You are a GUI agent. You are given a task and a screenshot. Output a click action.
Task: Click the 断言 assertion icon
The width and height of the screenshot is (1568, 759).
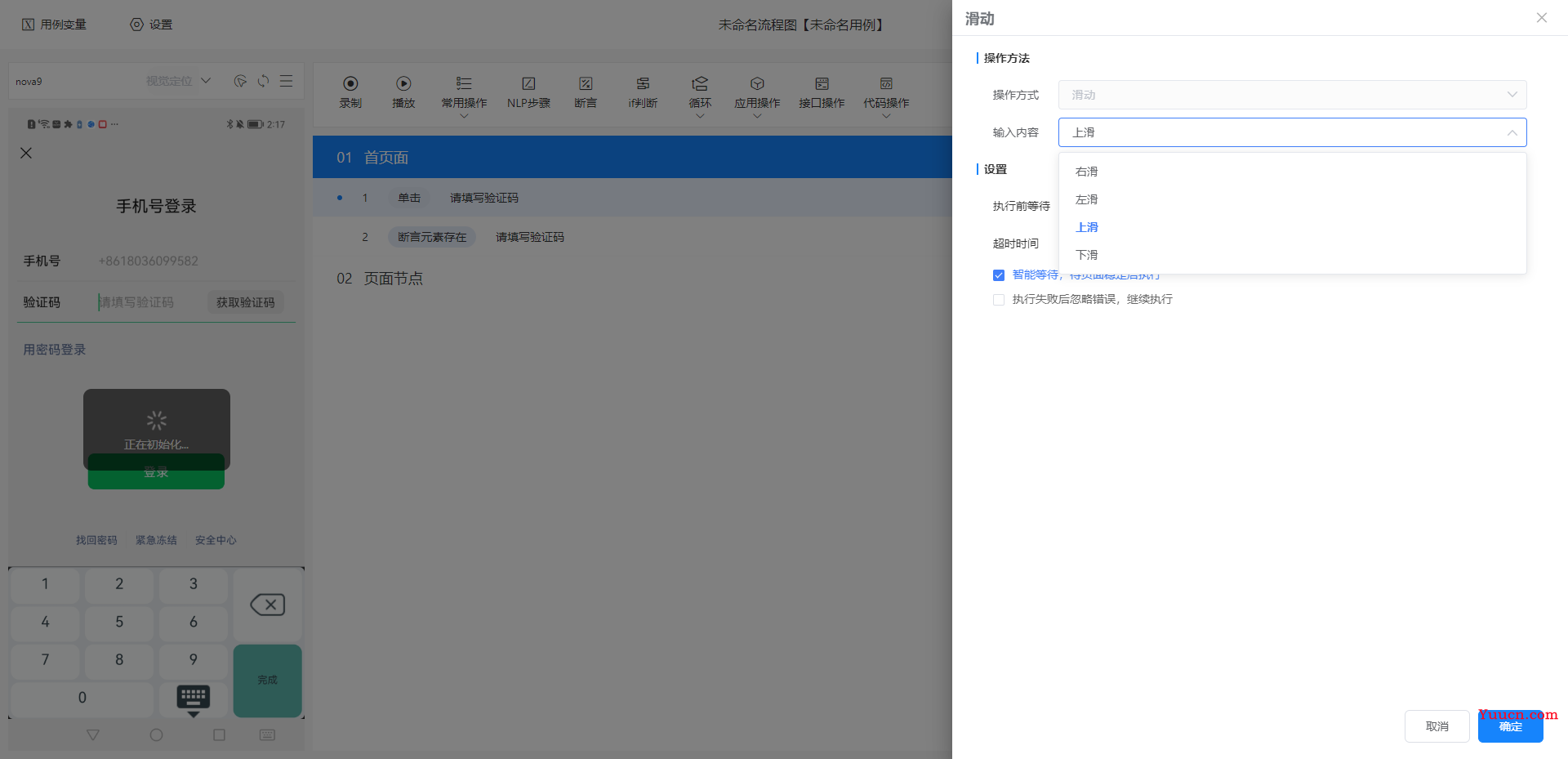coord(586,83)
